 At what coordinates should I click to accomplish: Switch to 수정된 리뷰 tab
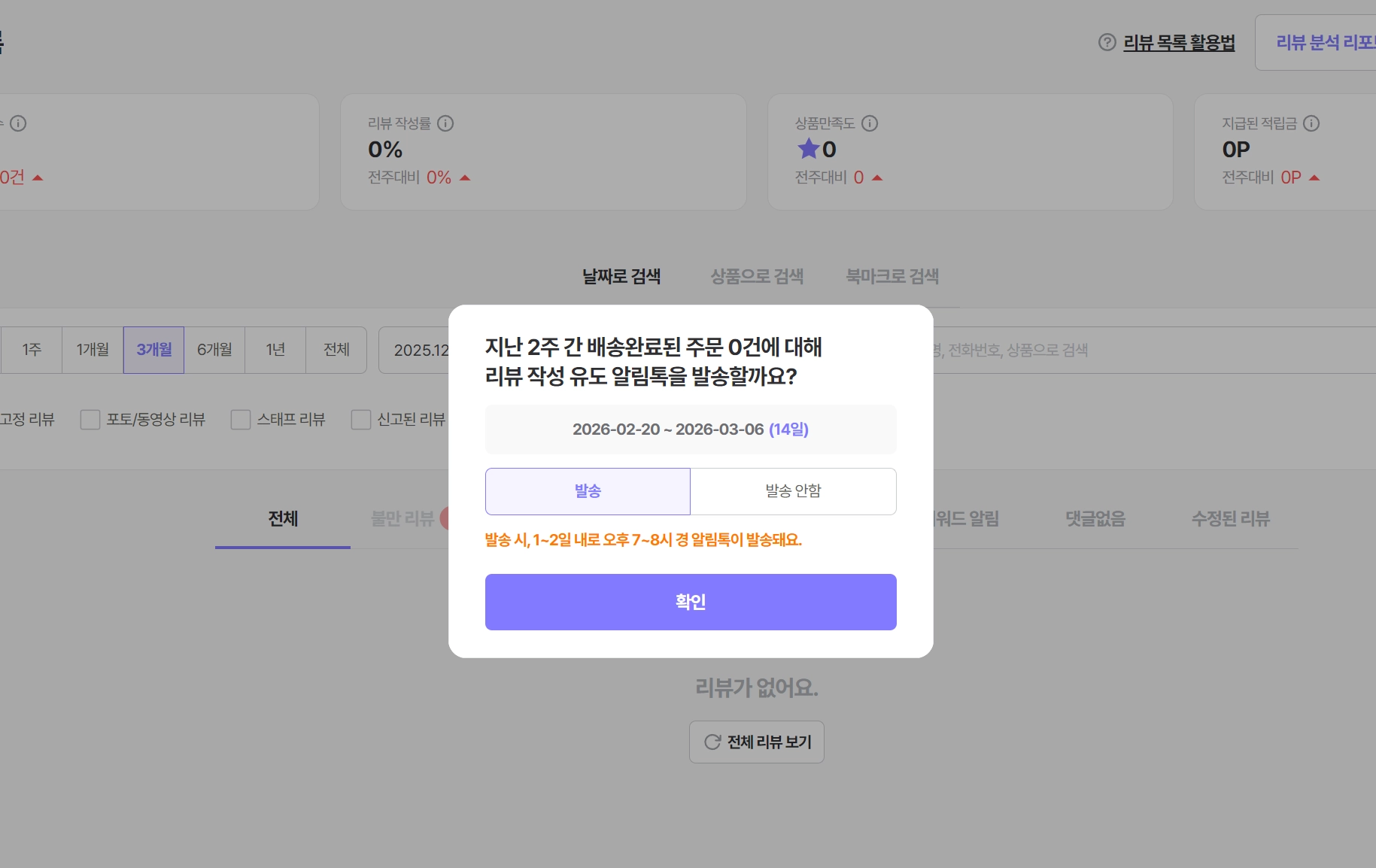click(1230, 519)
